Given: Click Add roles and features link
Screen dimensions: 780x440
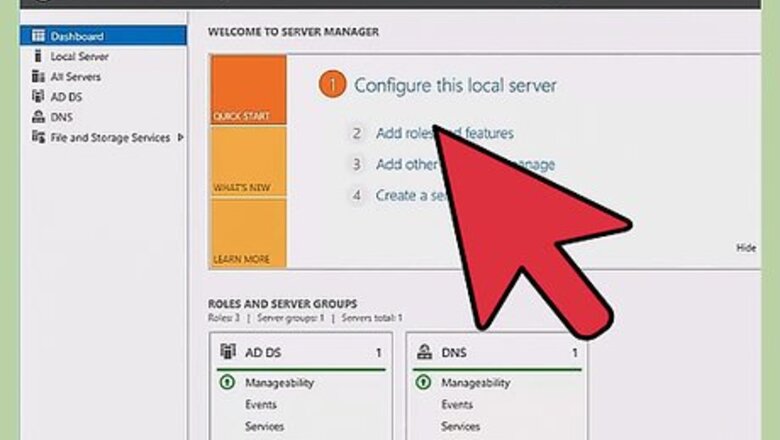Looking at the screenshot, I should pos(445,133).
